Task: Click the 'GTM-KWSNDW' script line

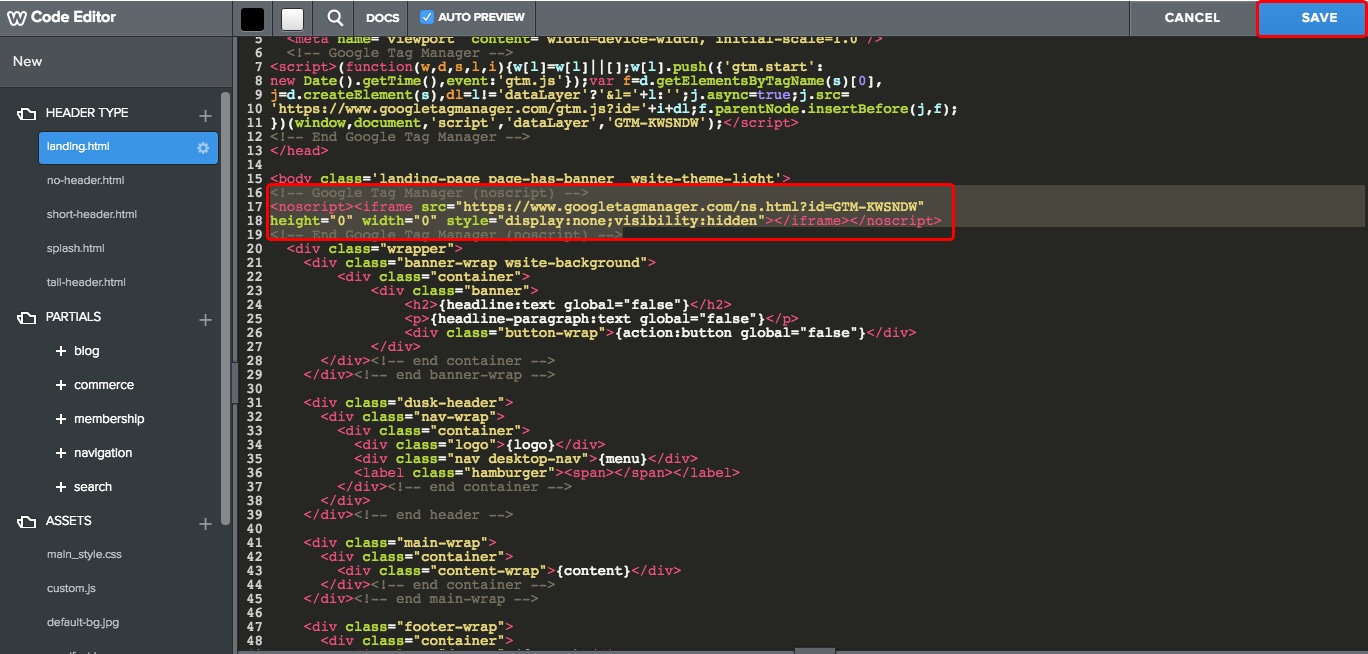Action: tap(534, 123)
